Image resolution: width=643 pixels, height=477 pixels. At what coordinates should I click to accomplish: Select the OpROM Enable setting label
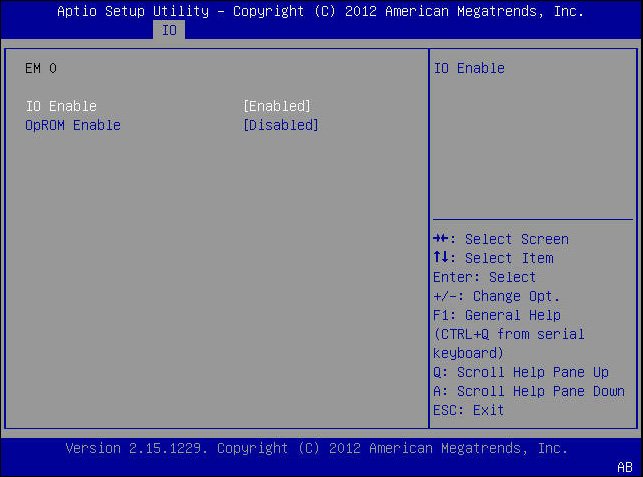(x=73, y=125)
